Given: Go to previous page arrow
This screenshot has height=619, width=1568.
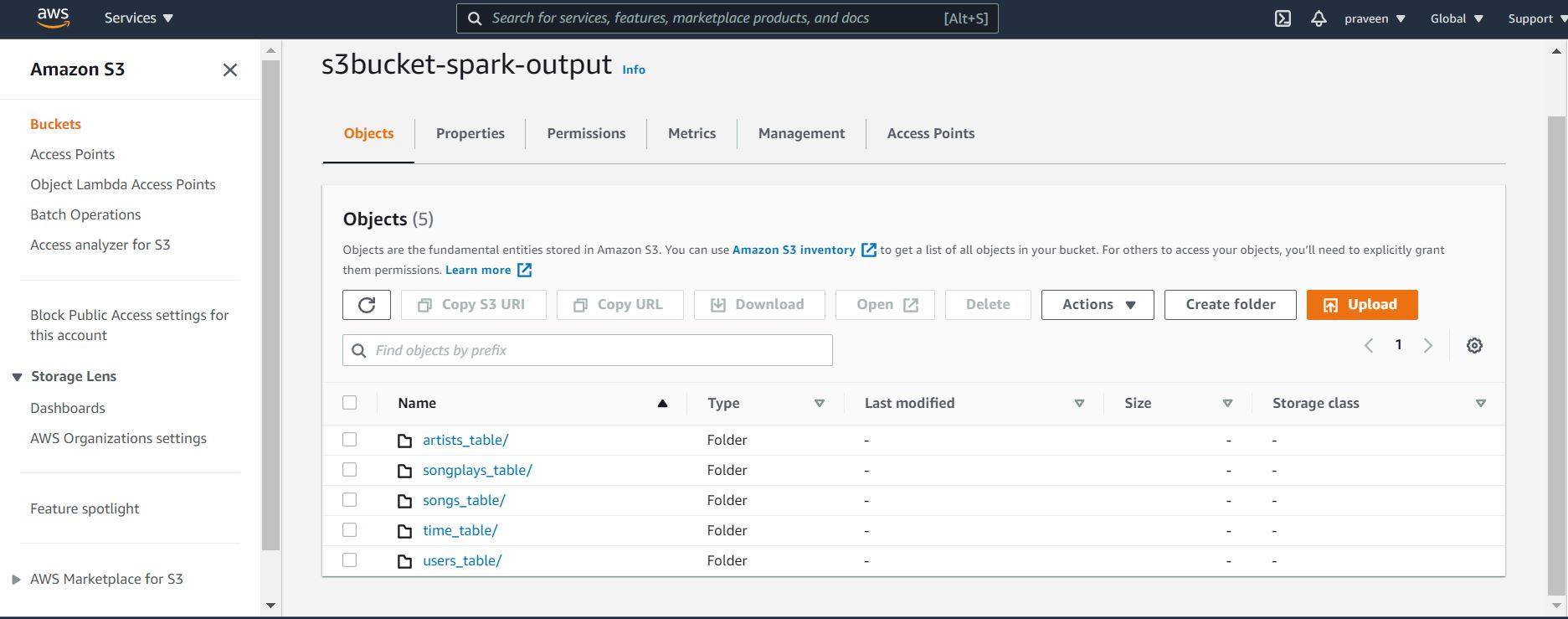Looking at the screenshot, I should point(1369,345).
